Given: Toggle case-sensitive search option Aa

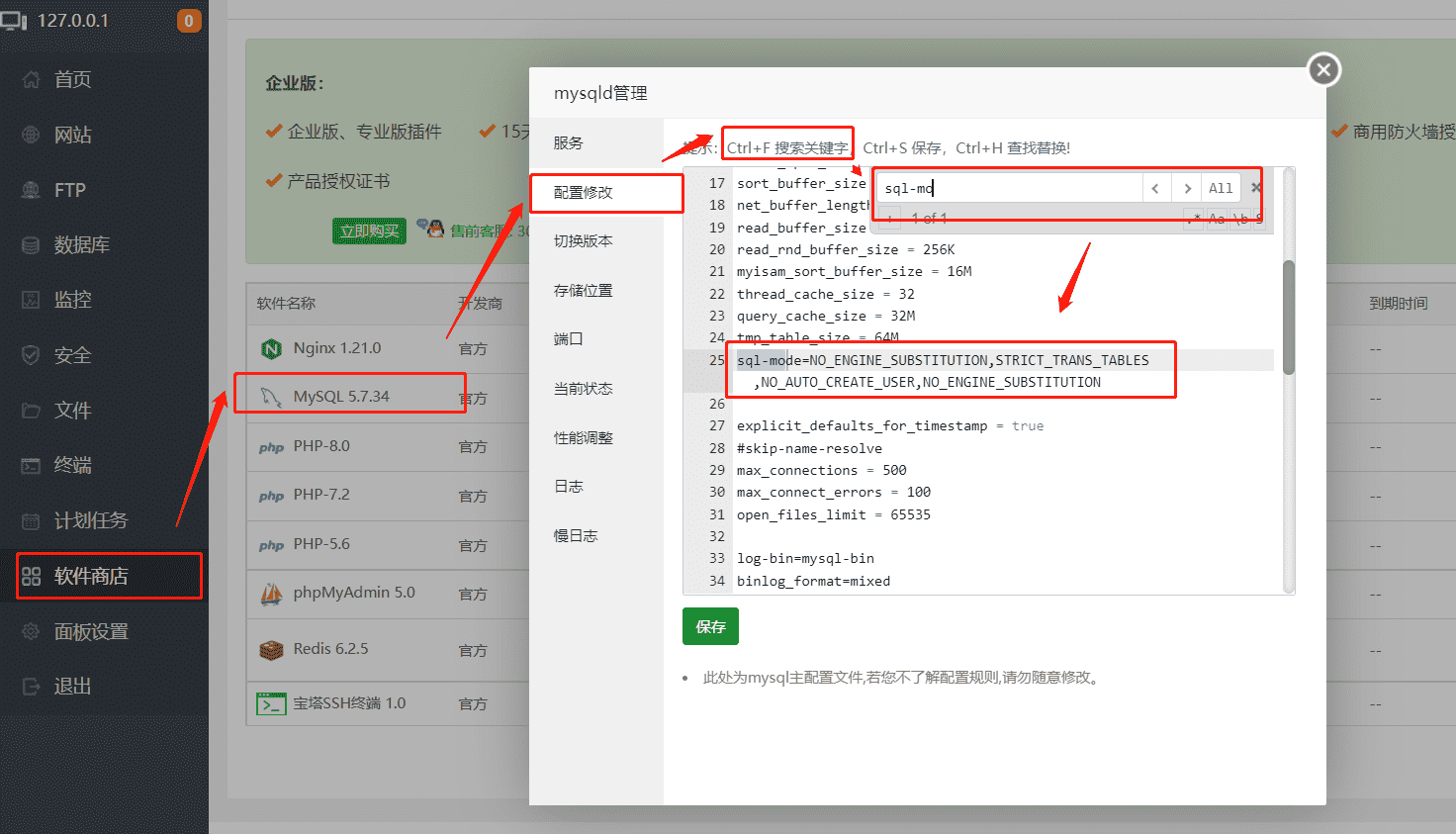Looking at the screenshot, I should tap(1217, 219).
